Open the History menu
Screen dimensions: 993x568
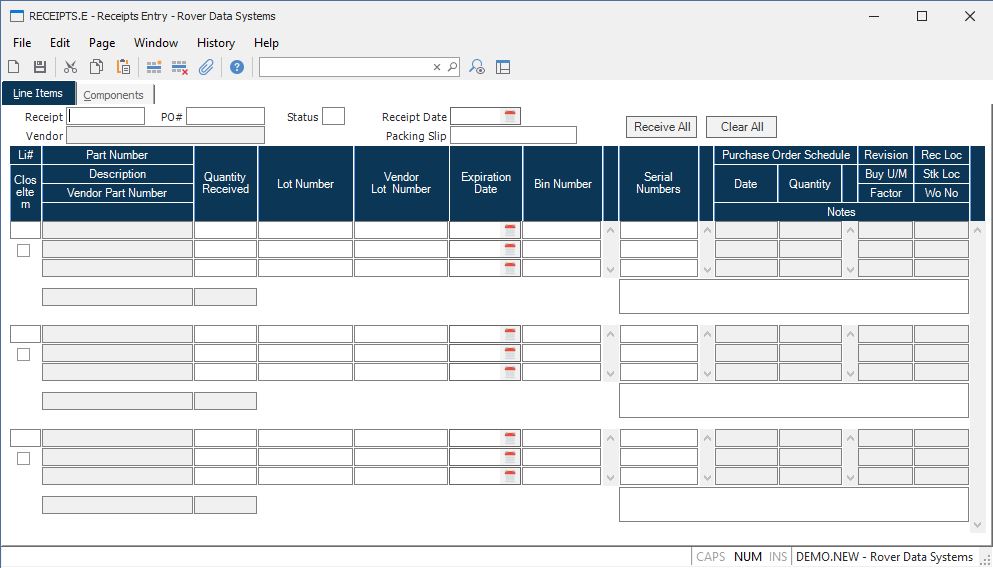(215, 43)
